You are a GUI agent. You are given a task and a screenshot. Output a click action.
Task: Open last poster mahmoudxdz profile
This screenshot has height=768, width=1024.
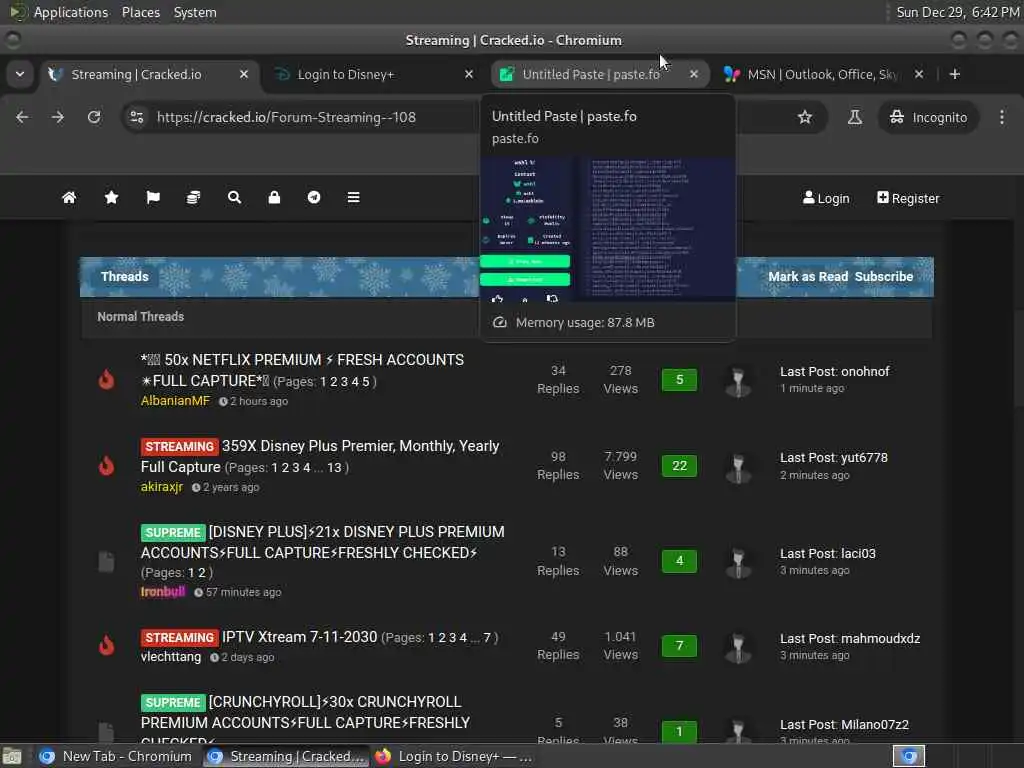coord(880,639)
